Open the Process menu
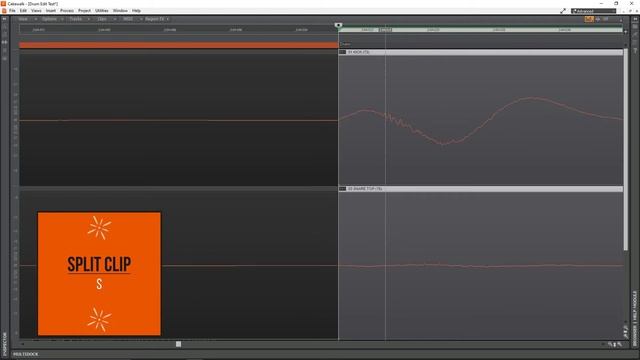This screenshot has height=360, width=640. coord(67,11)
